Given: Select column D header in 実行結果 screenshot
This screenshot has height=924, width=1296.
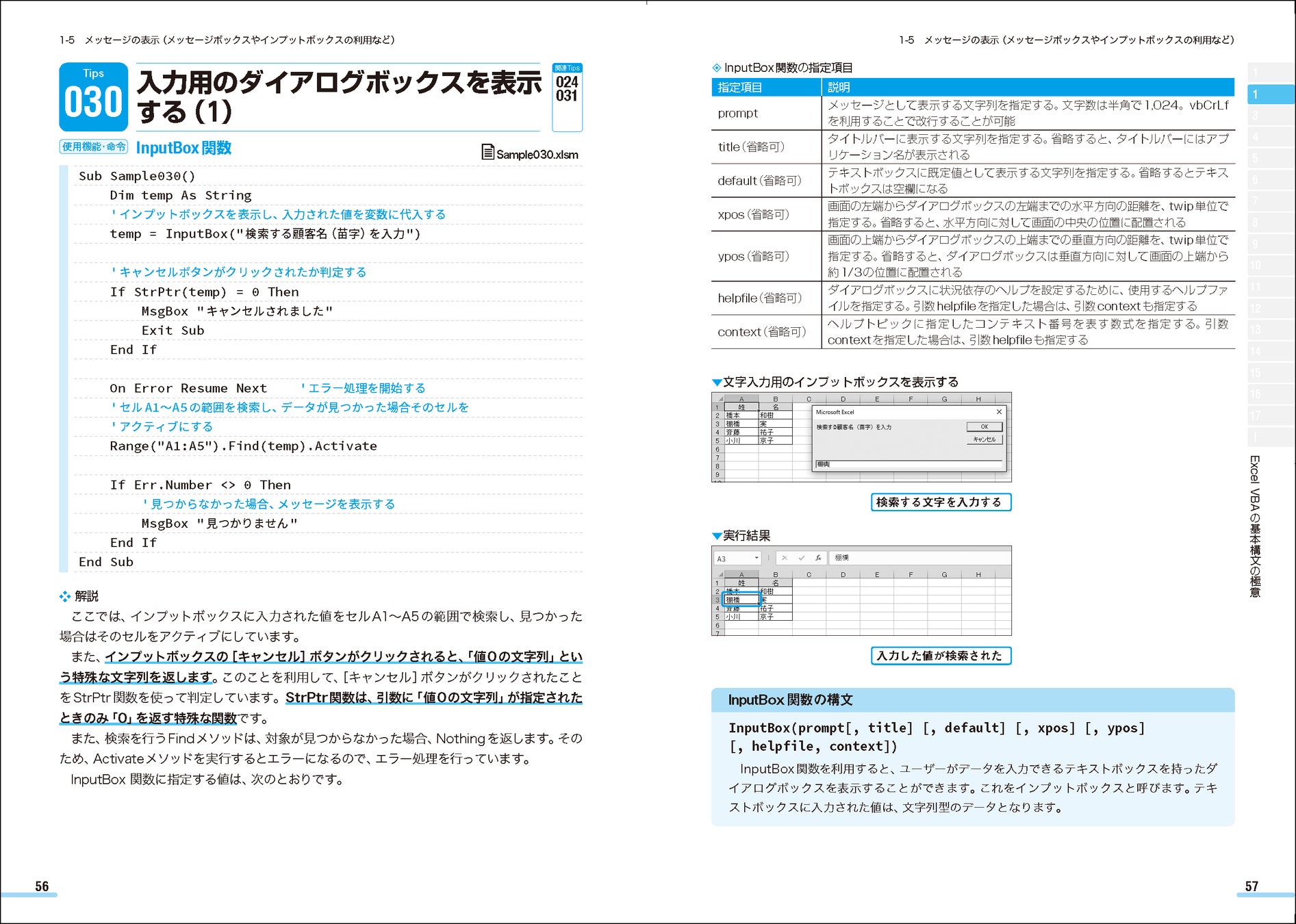Looking at the screenshot, I should [x=843, y=574].
